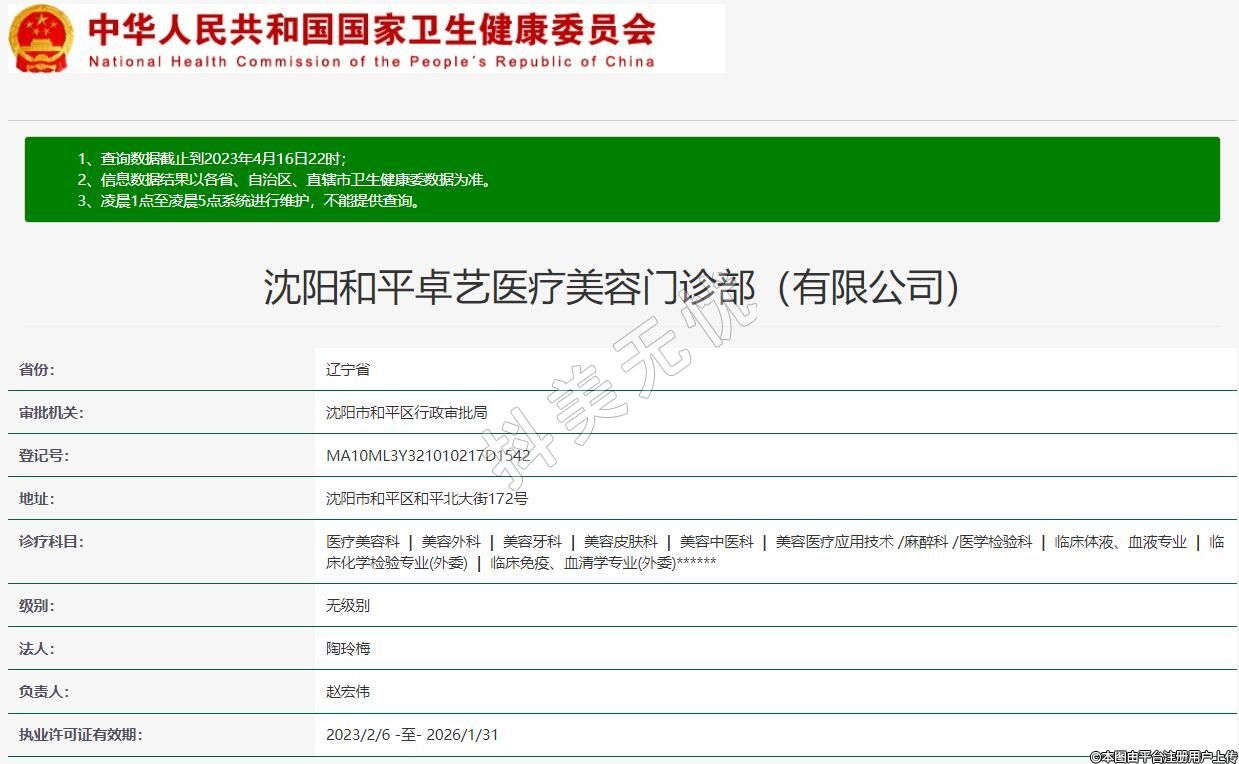Click 临床免疫、血清学专业(外委) department entry
The width and height of the screenshot is (1239, 764).
point(583,562)
